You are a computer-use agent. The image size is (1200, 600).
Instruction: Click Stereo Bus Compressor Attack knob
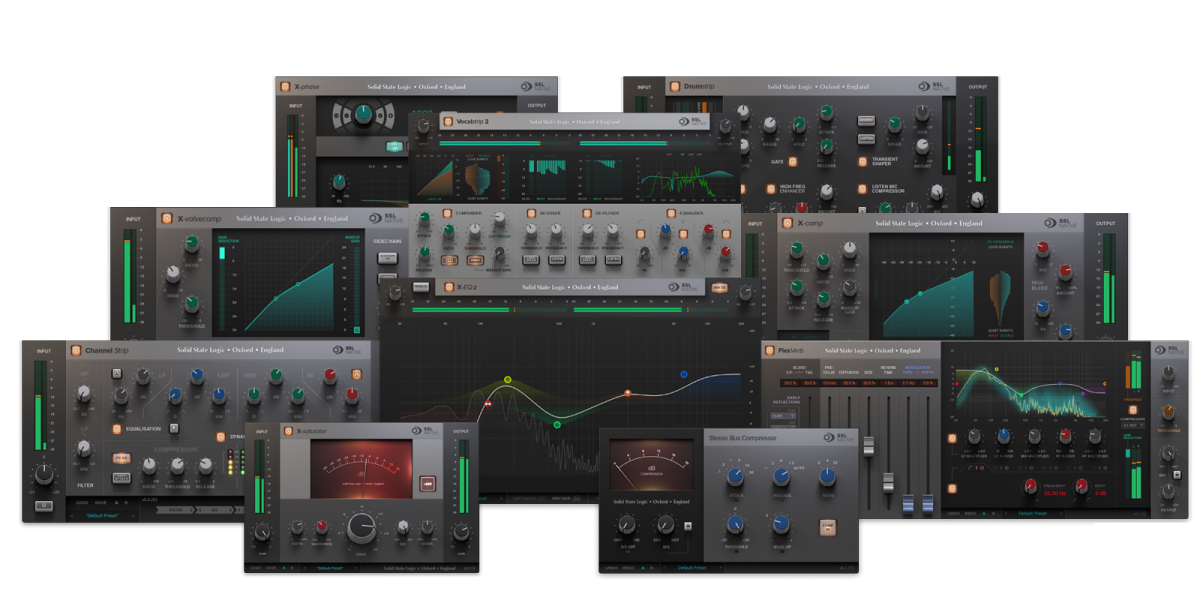tap(734, 476)
